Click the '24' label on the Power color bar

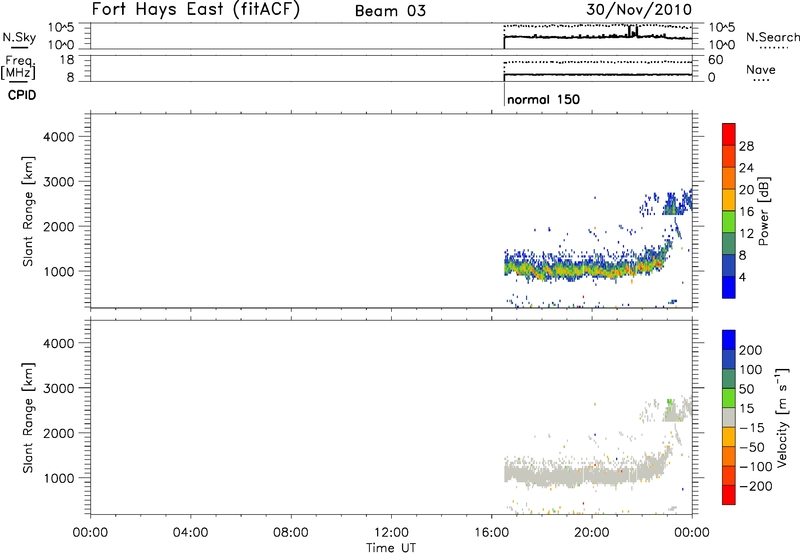746,168
